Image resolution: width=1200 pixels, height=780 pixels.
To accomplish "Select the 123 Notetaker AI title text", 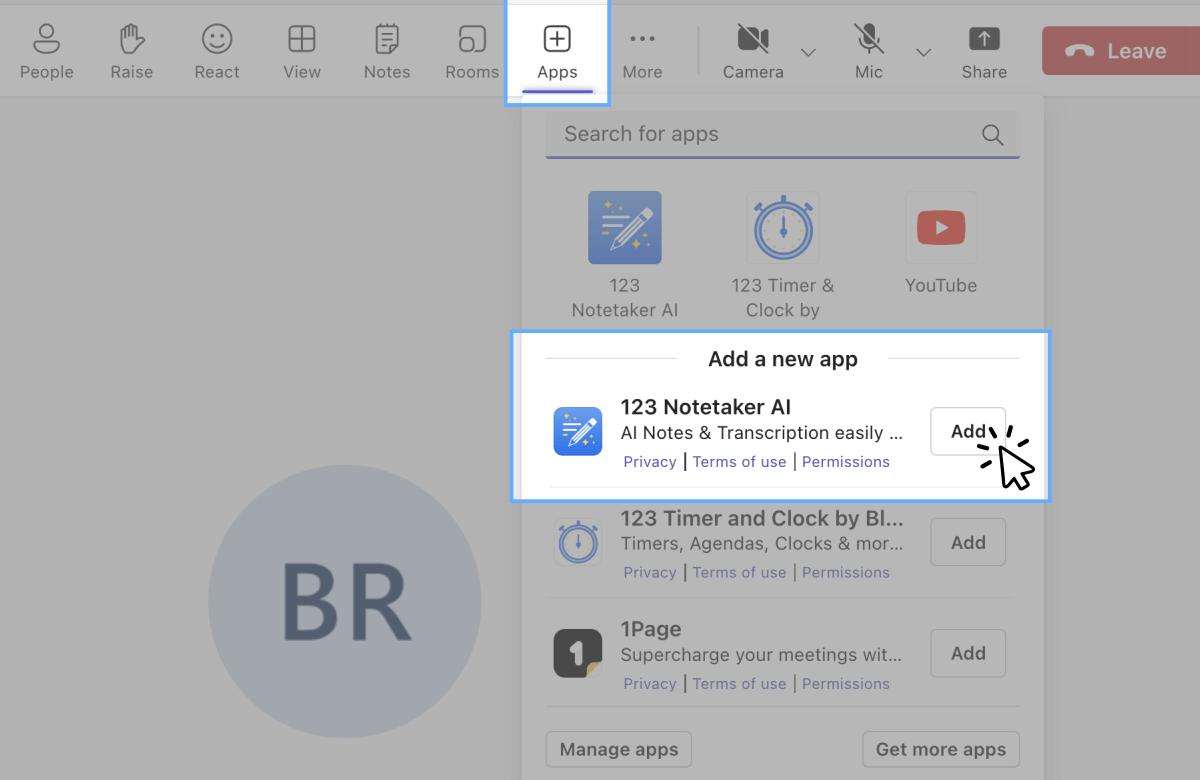I will click(706, 407).
